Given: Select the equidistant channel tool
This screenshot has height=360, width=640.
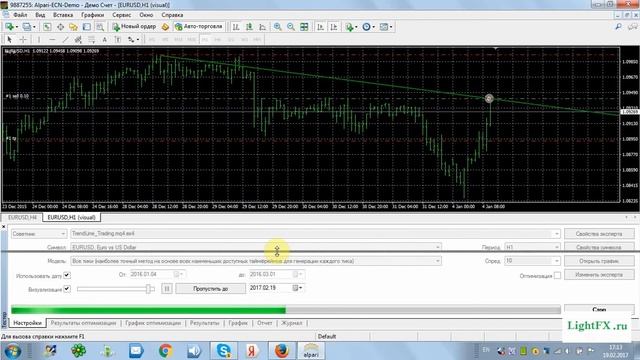Looking at the screenshot, I should 78,39.
